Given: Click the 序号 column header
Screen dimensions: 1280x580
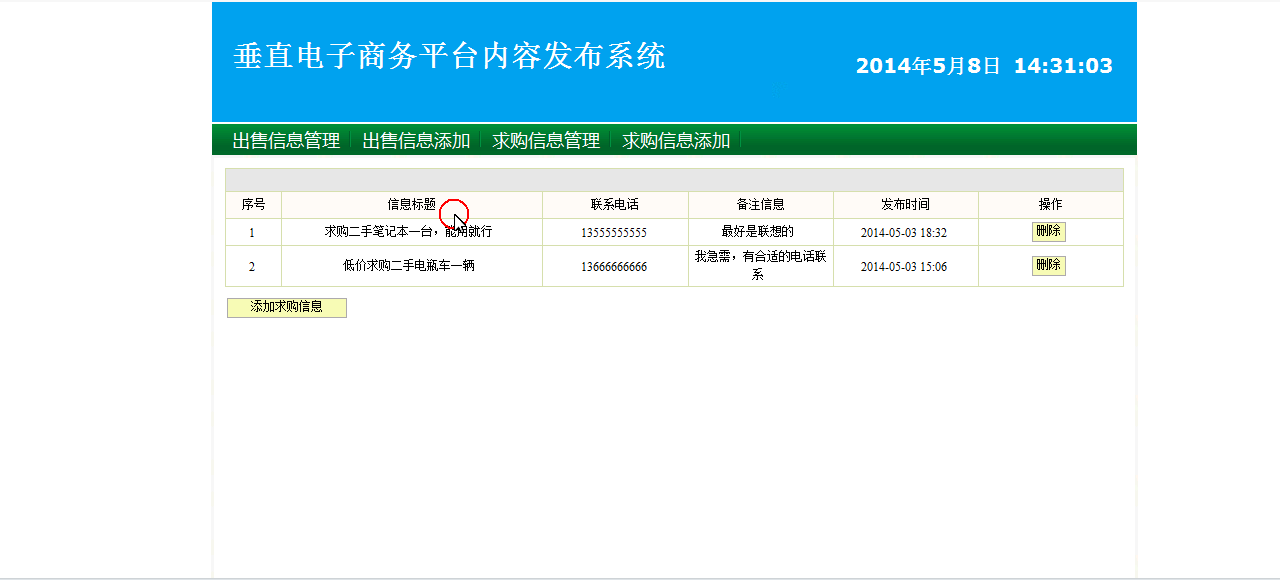Looking at the screenshot, I should 253,204.
